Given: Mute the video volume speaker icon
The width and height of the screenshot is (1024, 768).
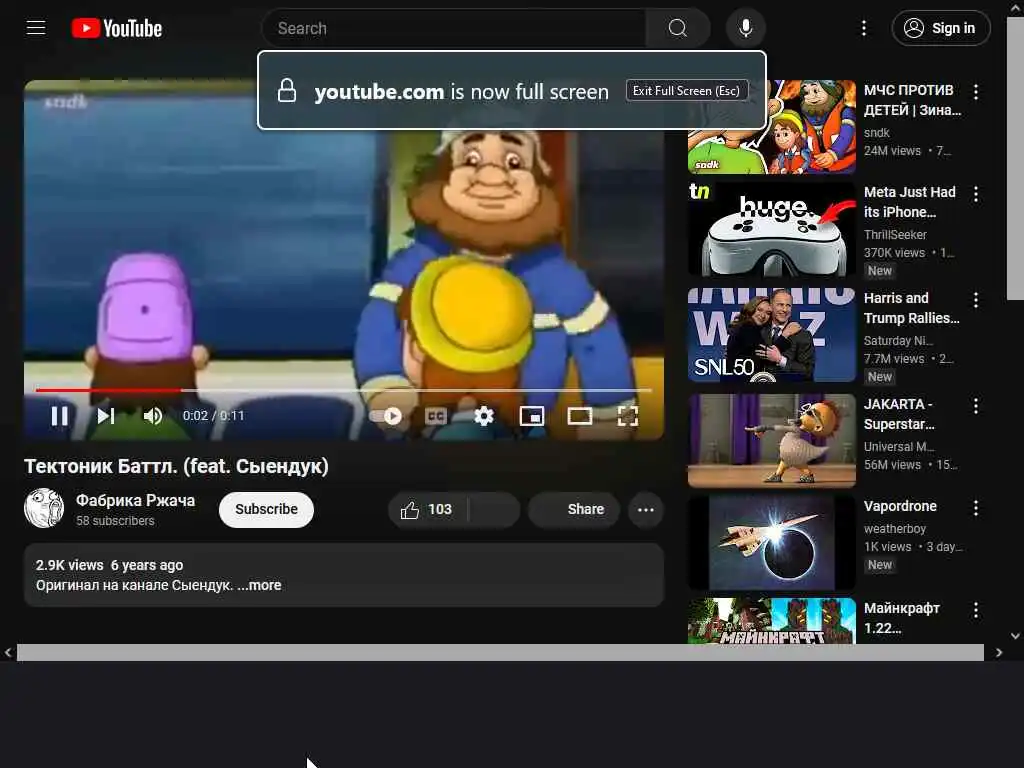Looking at the screenshot, I should [x=153, y=416].
